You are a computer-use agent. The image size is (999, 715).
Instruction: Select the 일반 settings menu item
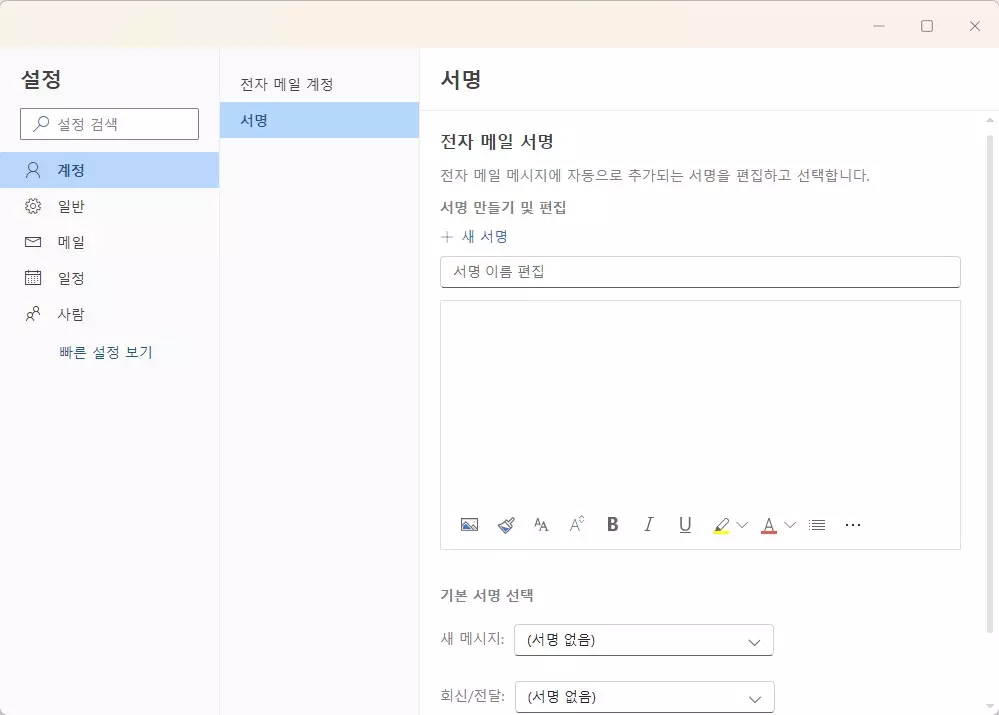pyautogui.click(x=68, y=205)
